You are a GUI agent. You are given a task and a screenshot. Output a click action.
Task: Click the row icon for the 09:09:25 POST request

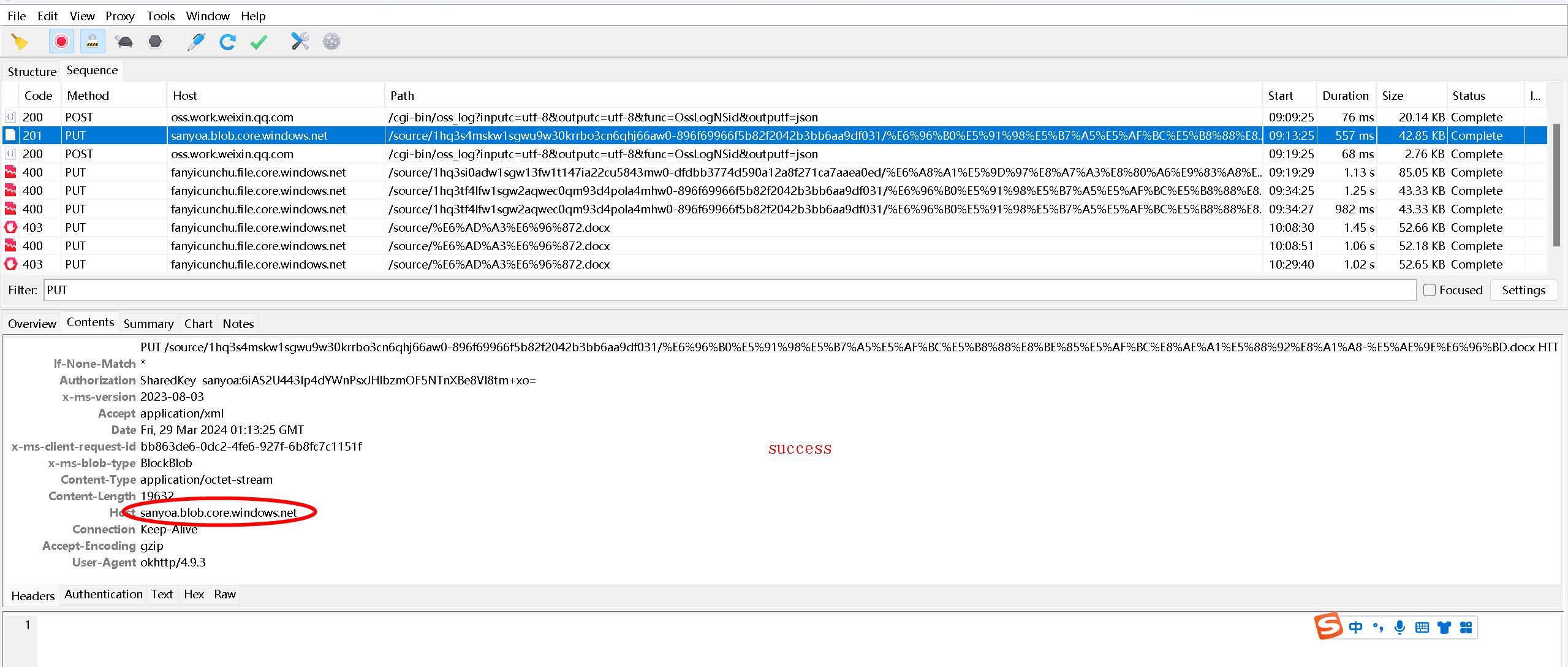coord(10,116)
